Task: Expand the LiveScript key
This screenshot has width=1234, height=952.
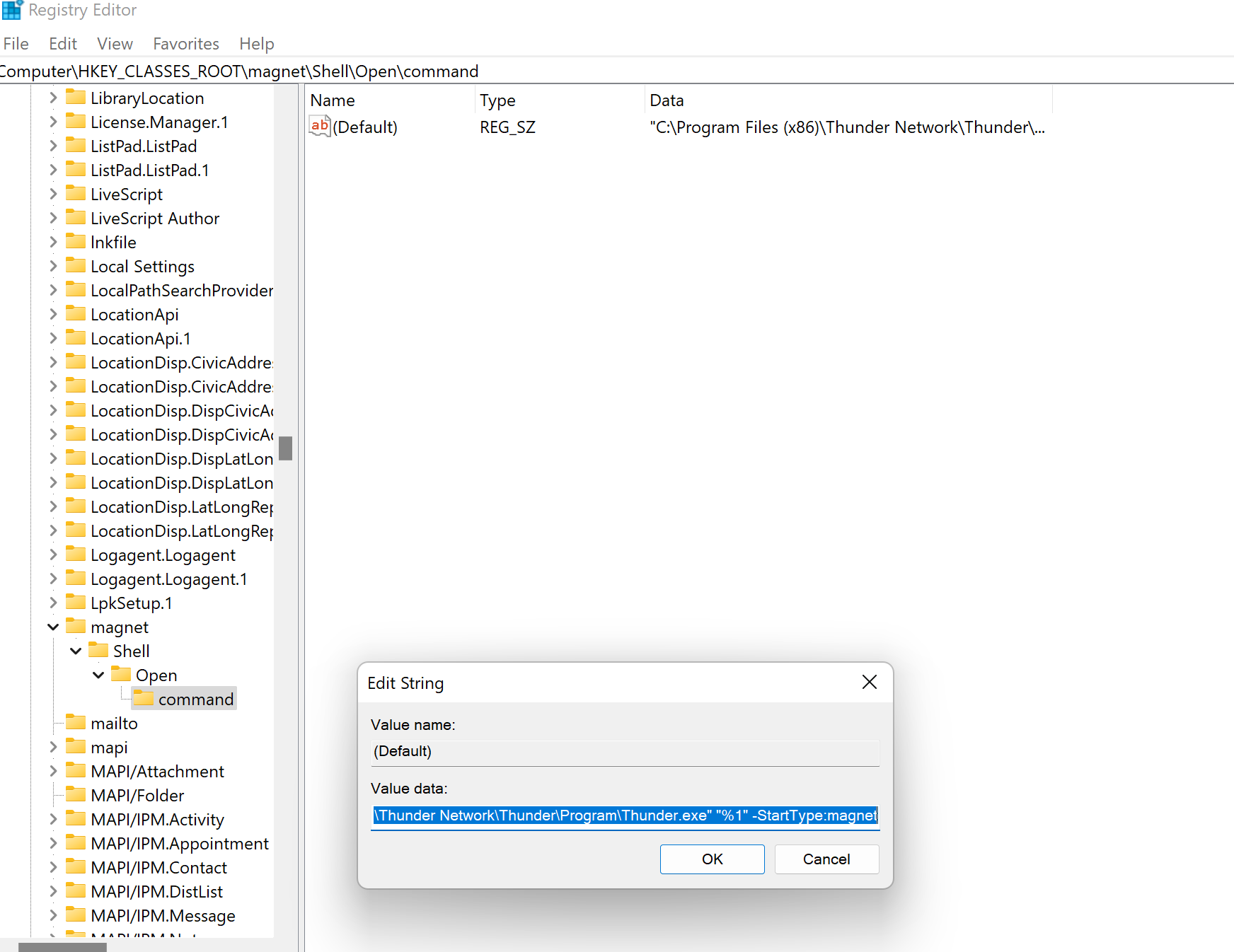Action: click(x=53, y=194)
